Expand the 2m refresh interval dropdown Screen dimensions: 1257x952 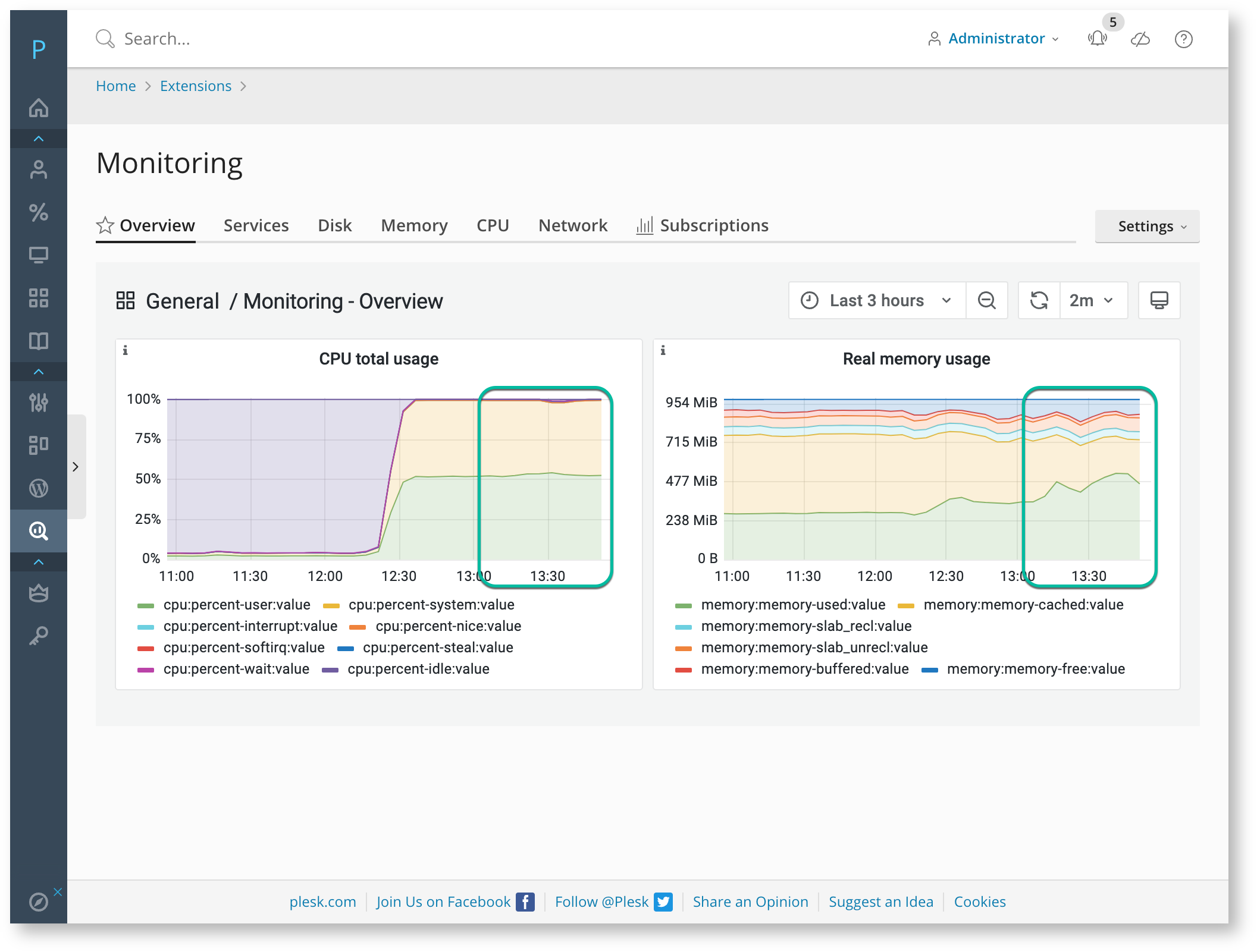coord(1093,300)
